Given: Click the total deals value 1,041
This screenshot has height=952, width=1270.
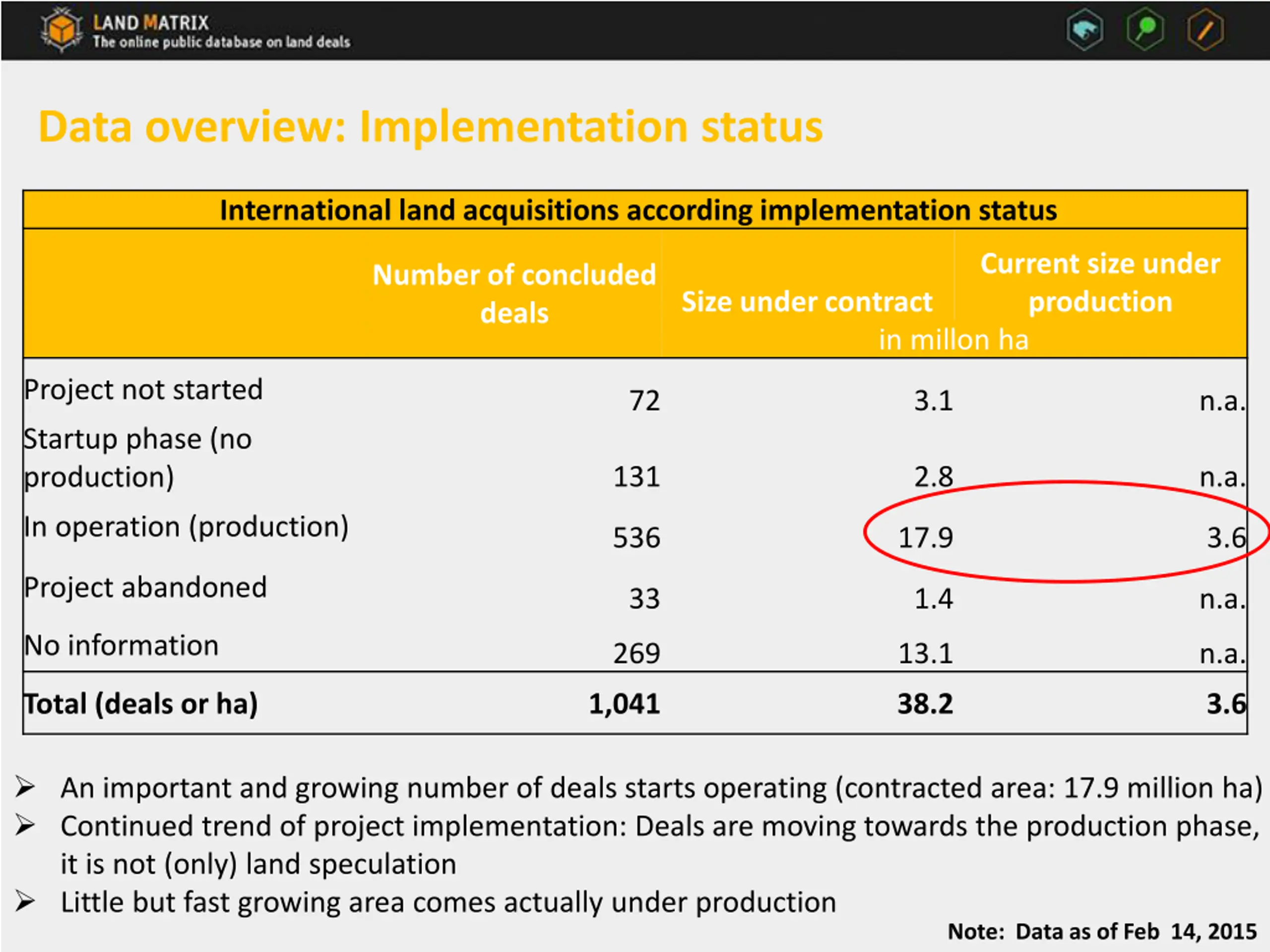Looking at the screenshot, I should click(x=625, y=704).
